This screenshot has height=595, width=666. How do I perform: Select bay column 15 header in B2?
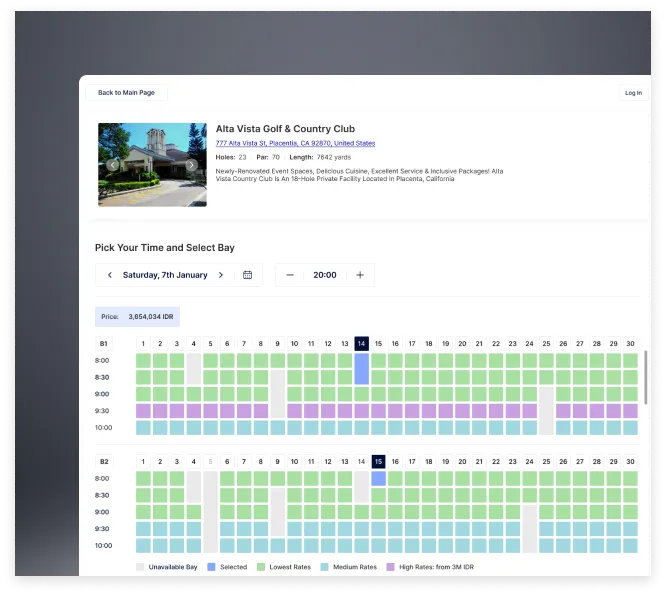378,462
